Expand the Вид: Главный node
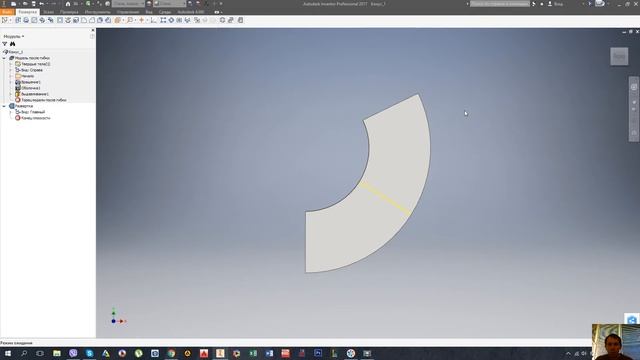This screenshot has height=360, width=640. coord(11,112)
